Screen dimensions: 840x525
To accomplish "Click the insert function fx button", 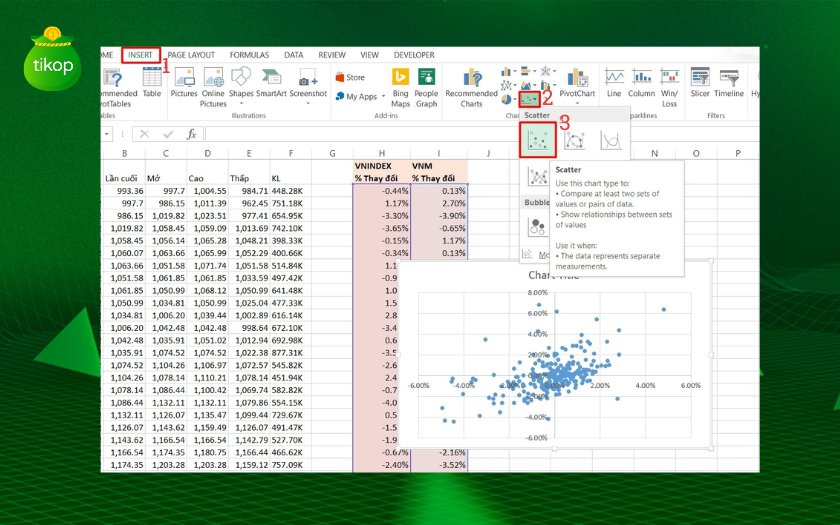I will click(x=191, y=133).
